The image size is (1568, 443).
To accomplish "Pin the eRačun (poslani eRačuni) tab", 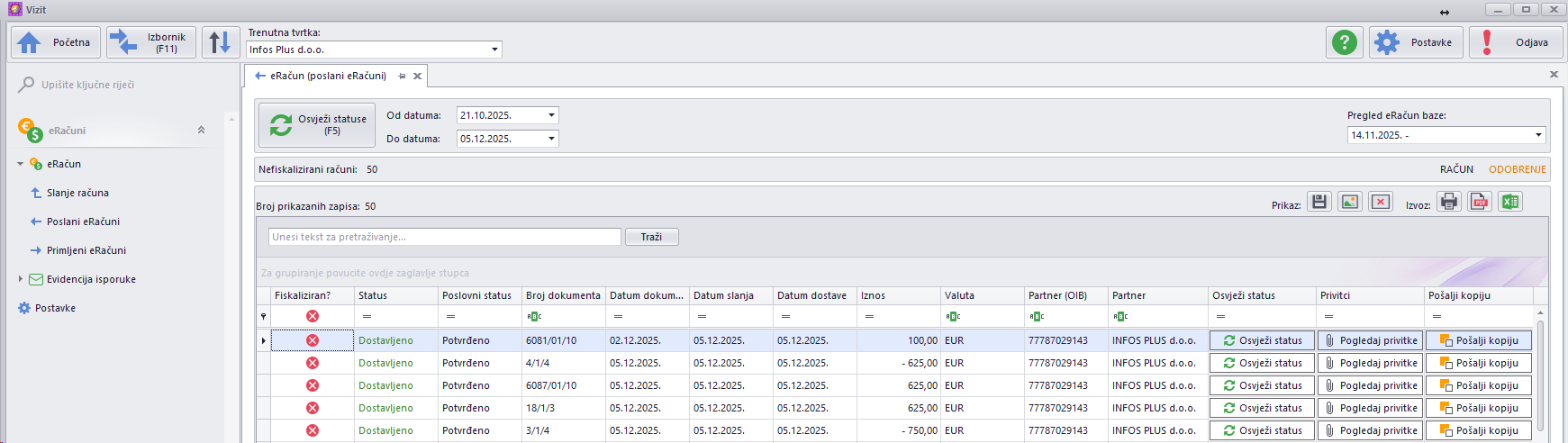I will point(402,77).
